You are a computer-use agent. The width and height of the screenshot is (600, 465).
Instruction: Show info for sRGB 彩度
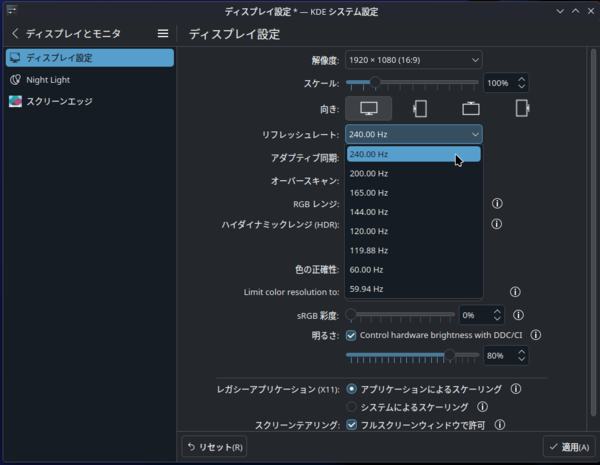[x=518, y=315]
